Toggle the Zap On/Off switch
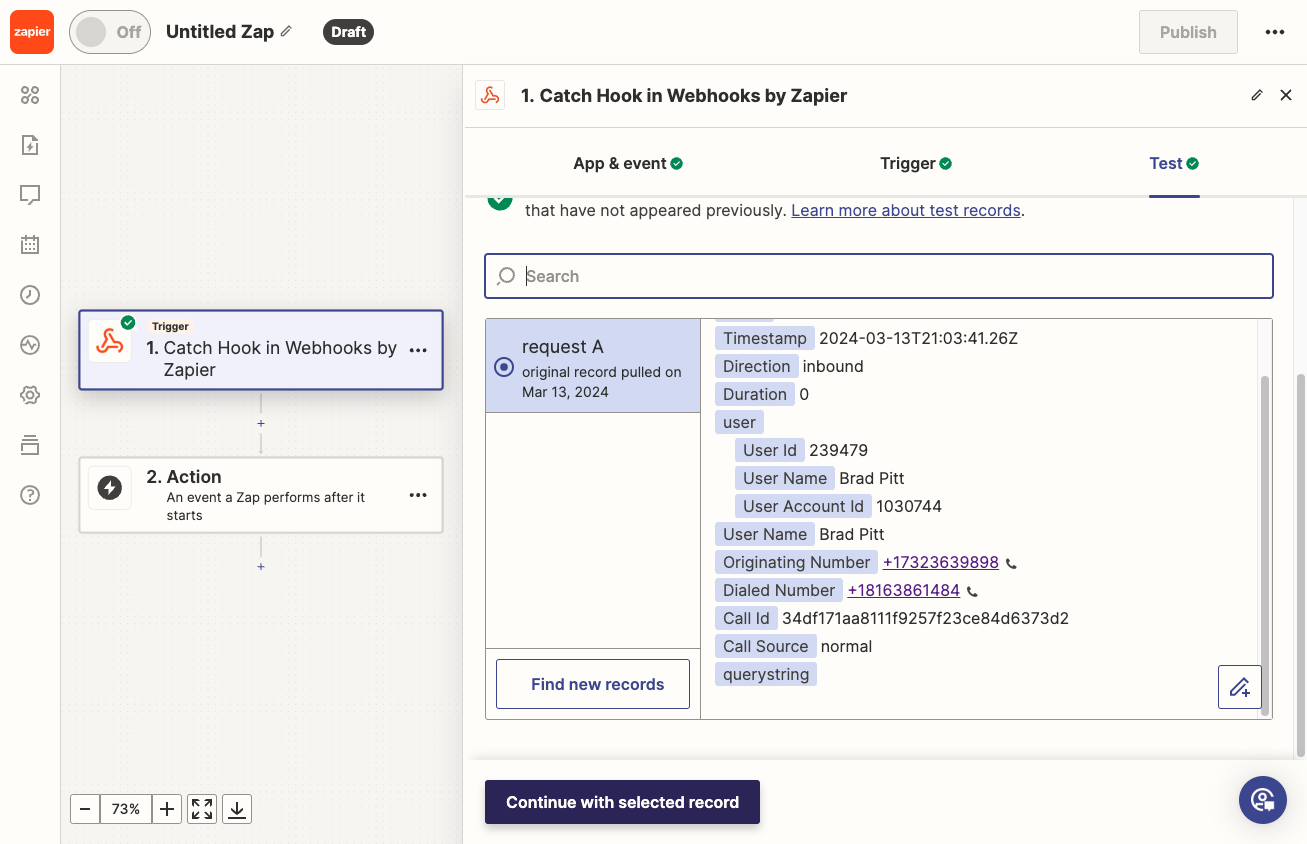The image size is (1307, 844). tap(110, 32)
